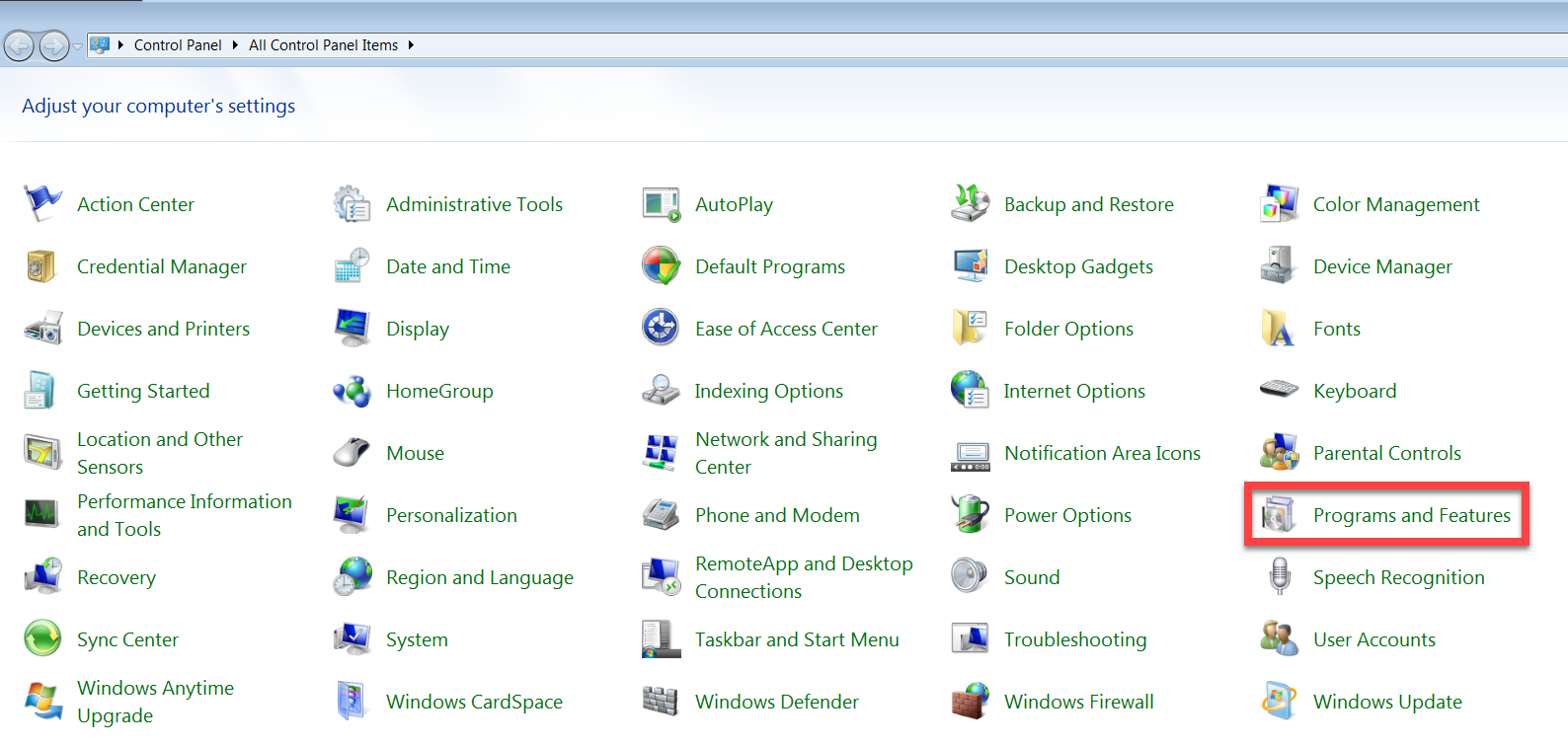Open the Network and Sharing Center link
This screenshot has height=746, width=1568.
[785, 453]
